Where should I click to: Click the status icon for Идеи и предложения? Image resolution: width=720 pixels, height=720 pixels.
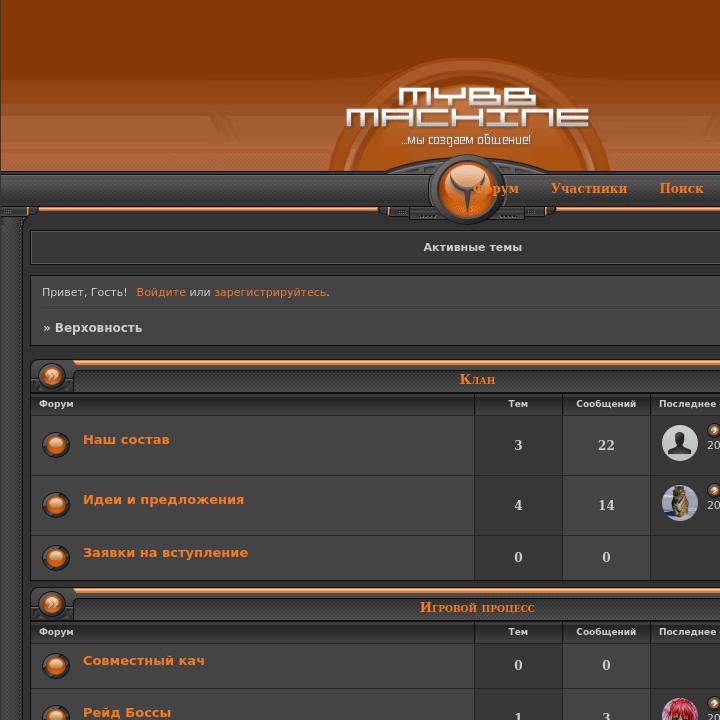coord(56,505)
